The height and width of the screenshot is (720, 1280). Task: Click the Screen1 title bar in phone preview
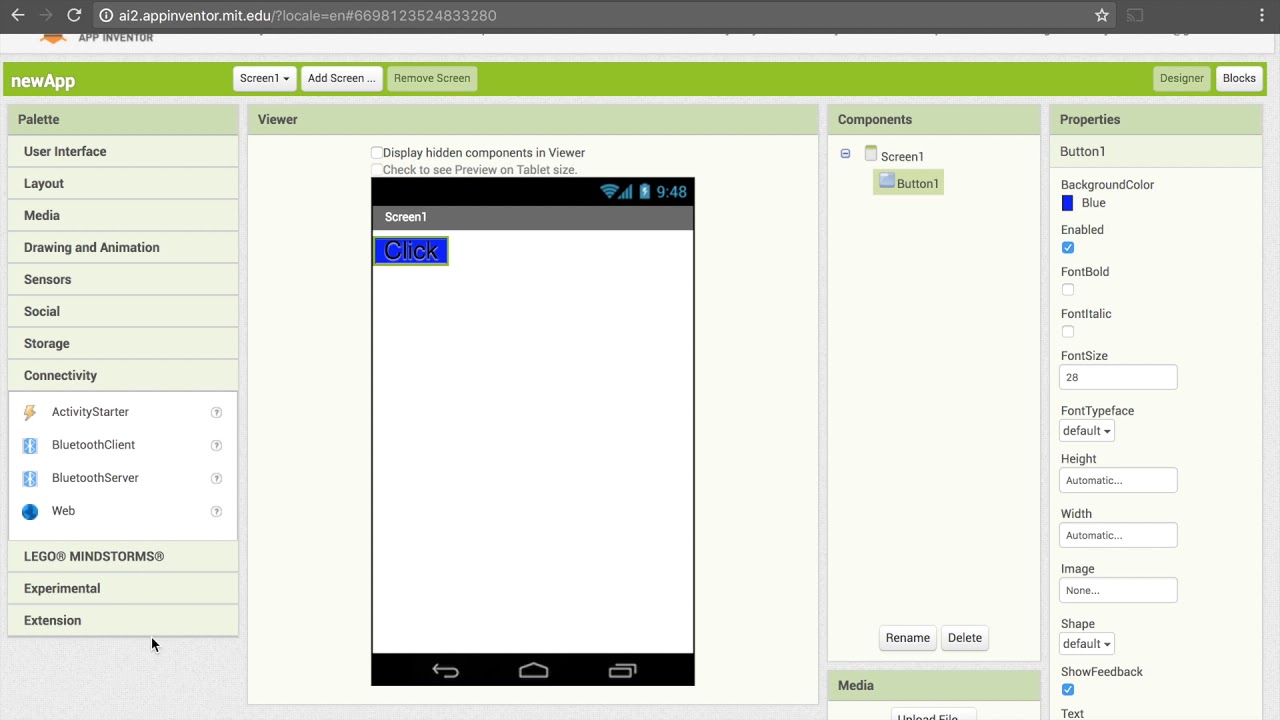[533, 217]
